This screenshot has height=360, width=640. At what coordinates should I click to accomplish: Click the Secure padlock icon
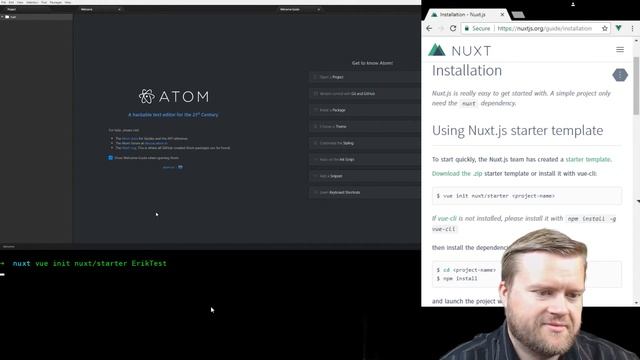coord(467,29)
